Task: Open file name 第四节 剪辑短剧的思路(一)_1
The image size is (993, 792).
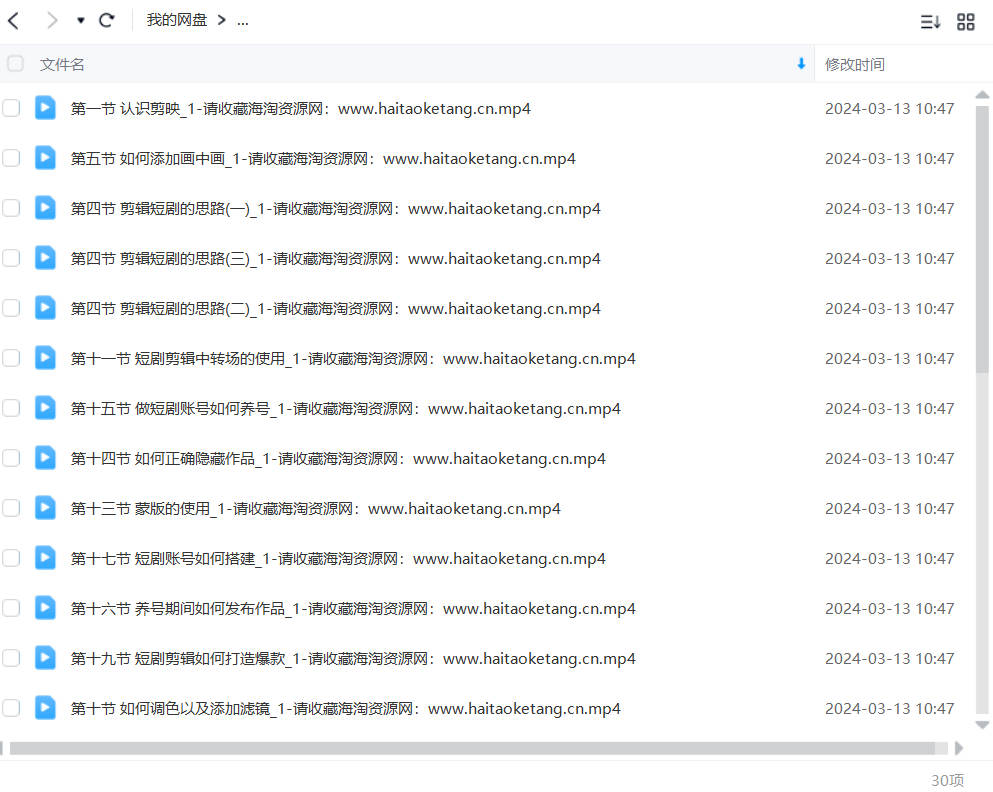Action: coord(336,209)
